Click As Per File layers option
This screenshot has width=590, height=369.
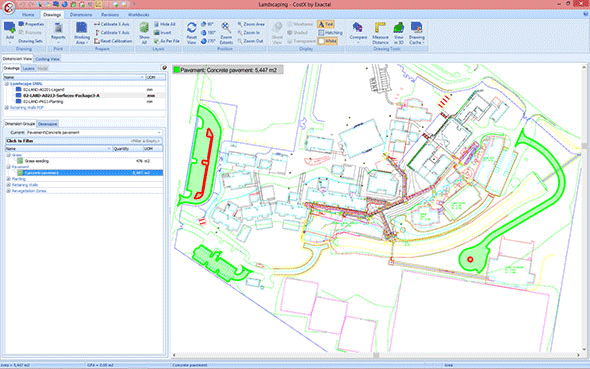(167, 41)
